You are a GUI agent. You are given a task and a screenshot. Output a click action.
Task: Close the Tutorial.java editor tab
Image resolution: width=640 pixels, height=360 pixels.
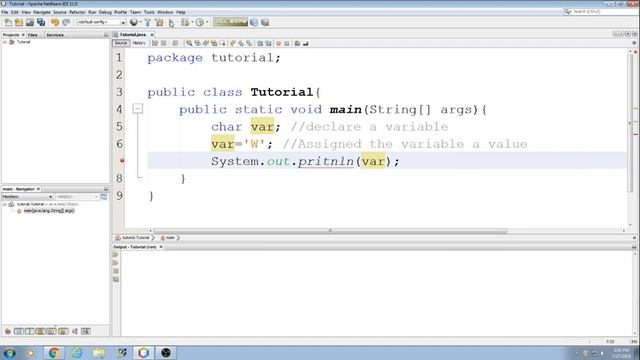pyautogui.click(x=152, y=35)
